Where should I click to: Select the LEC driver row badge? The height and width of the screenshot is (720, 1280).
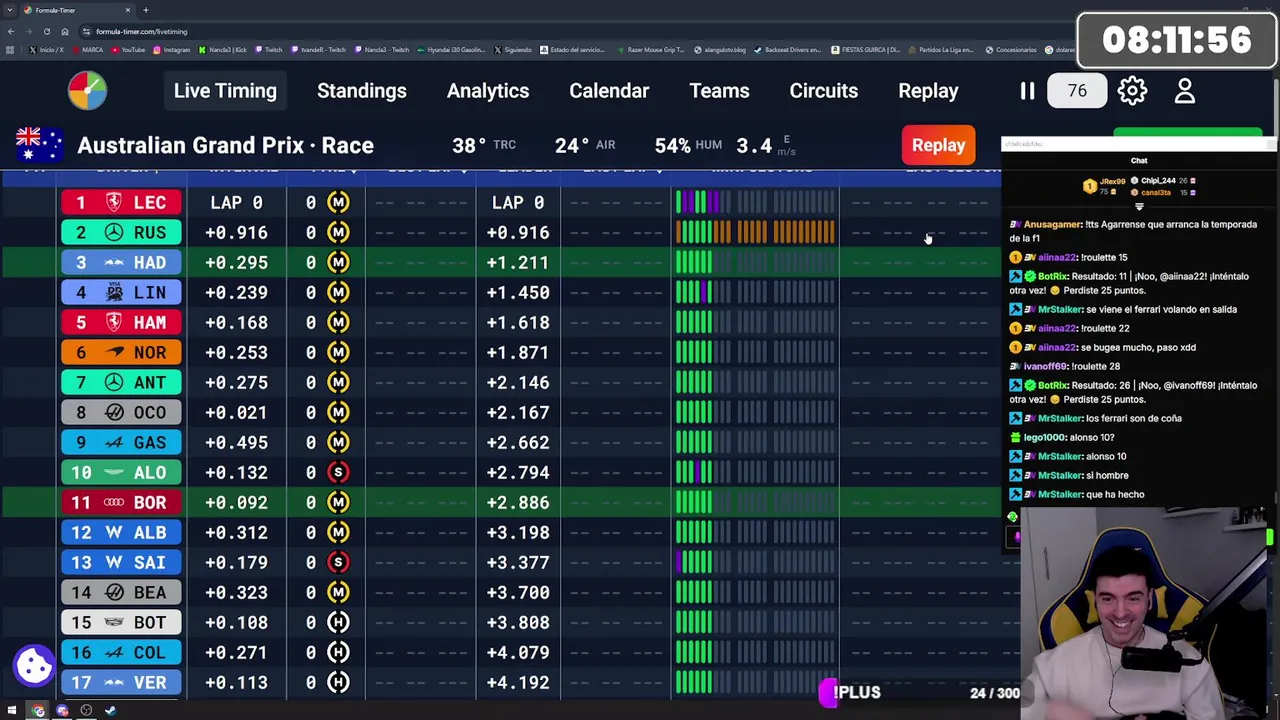[x=121, y=203]
